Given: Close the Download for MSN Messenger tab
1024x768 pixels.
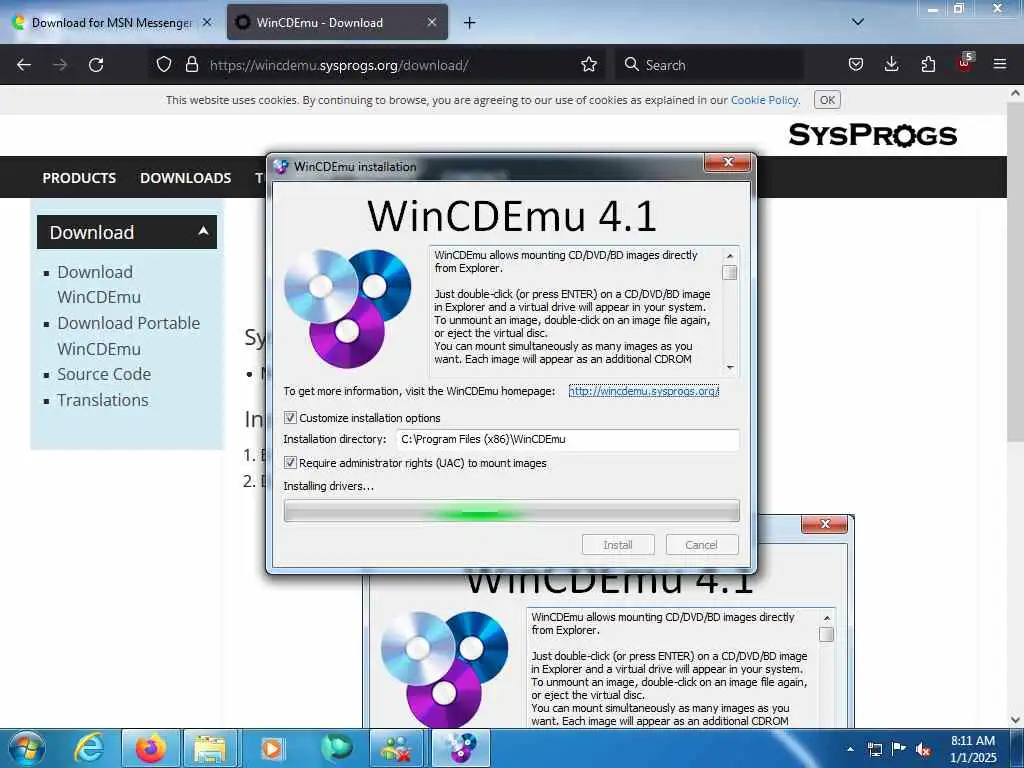Looking at the screenshot, I should [207, 22].
